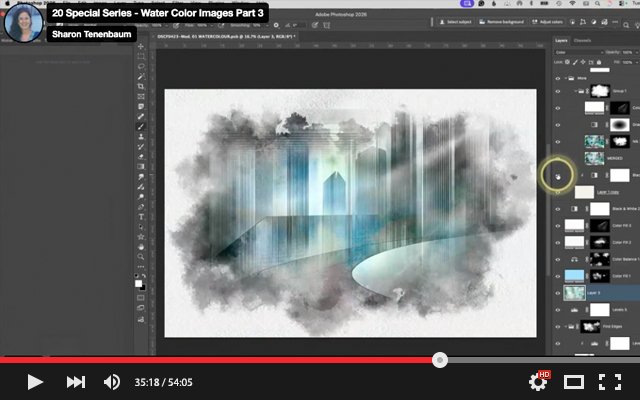Image resolution: width=640 pixels, height=400 pixels.
Task: Select the Lasso tool
Action: [x=141, y=66]
